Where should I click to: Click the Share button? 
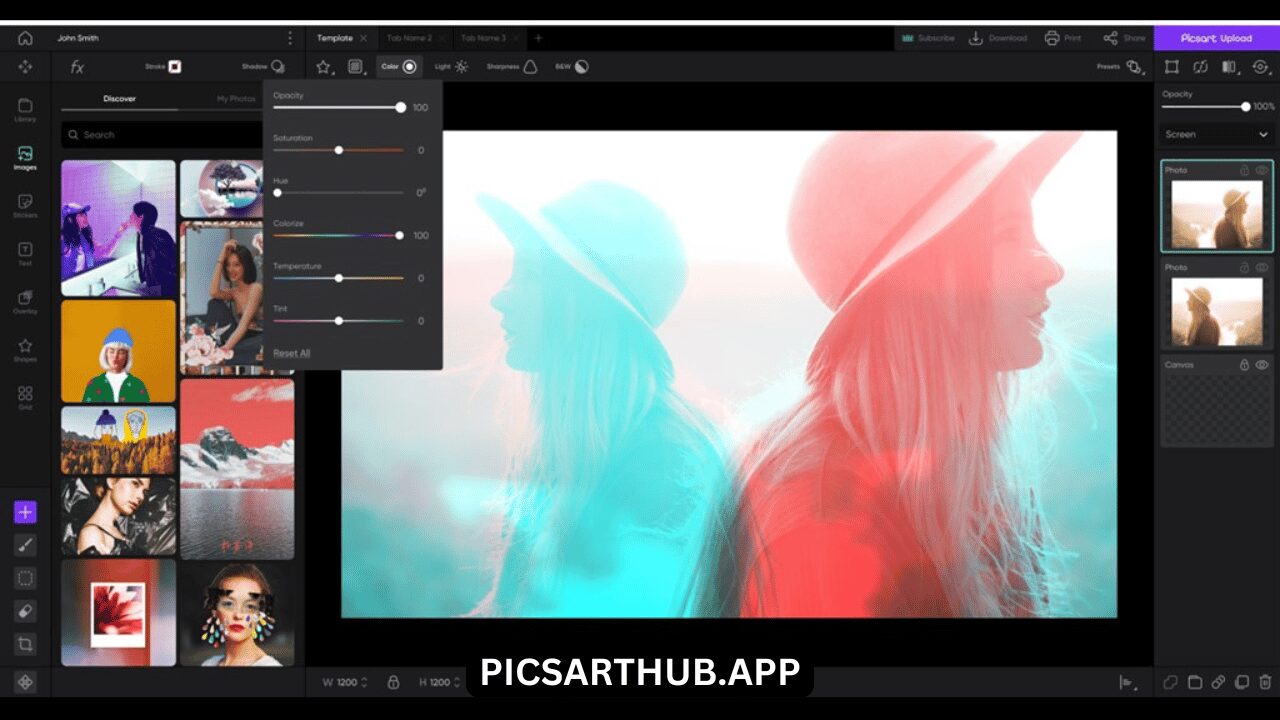pos(1124,38)
